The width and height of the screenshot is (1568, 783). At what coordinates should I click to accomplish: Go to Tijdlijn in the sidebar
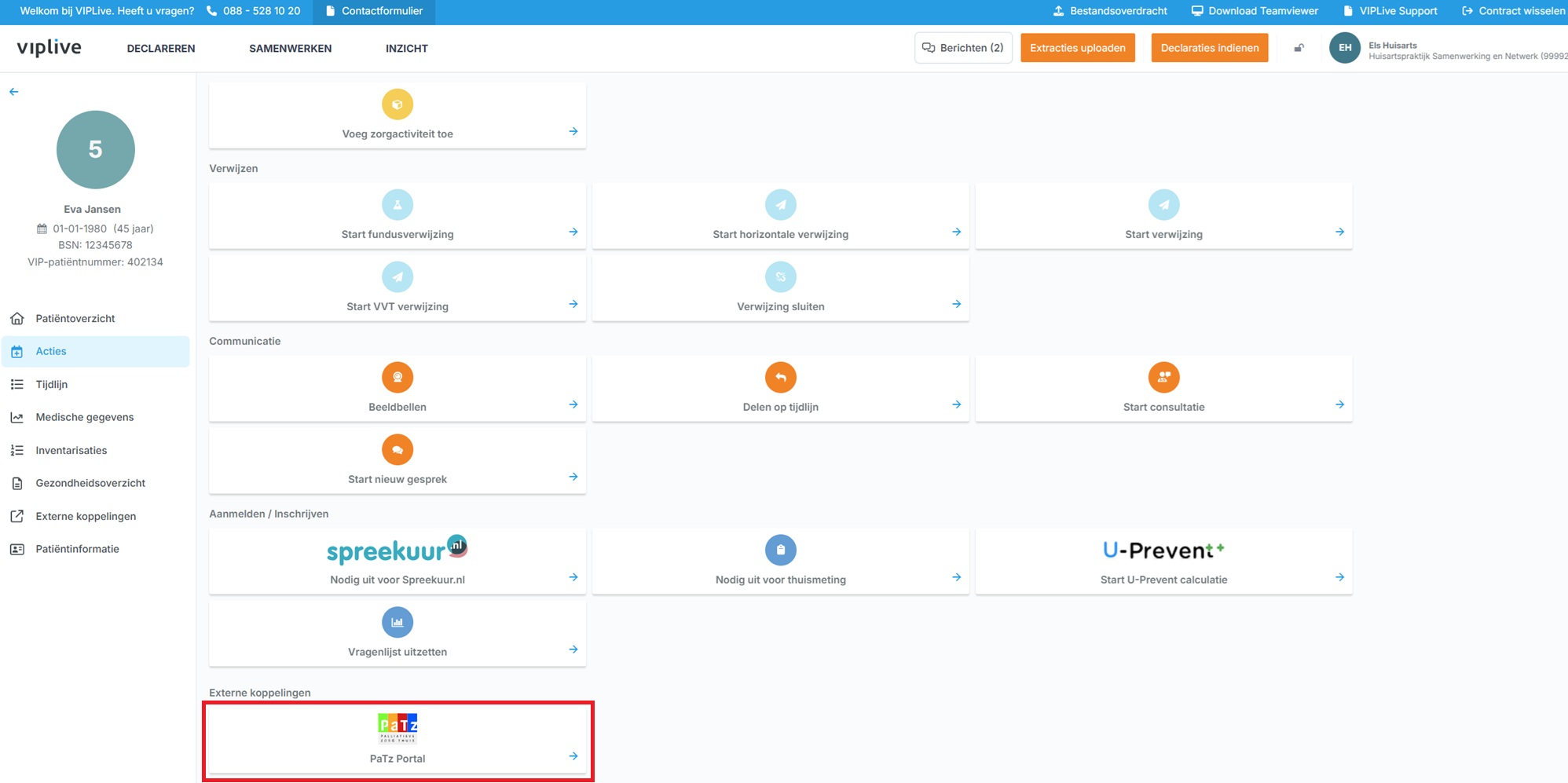click(x=52, y=385)
